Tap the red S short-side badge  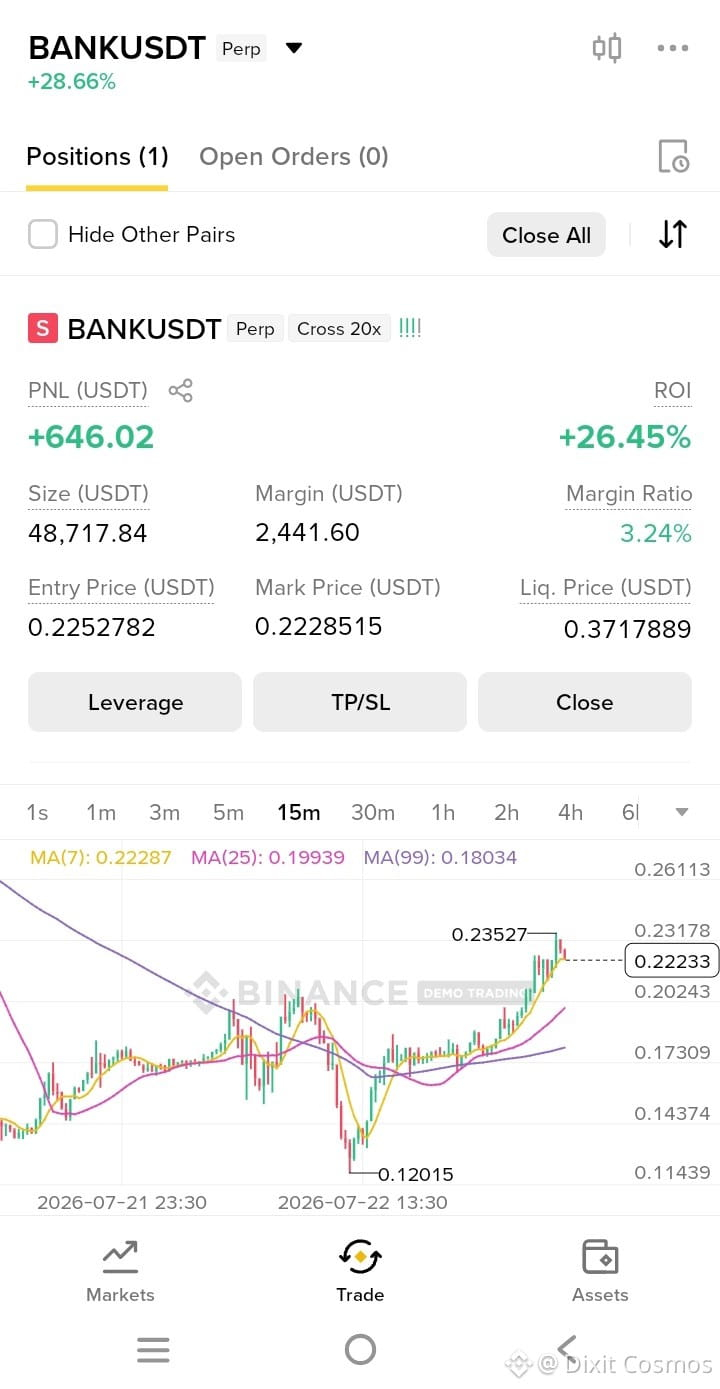42,328
